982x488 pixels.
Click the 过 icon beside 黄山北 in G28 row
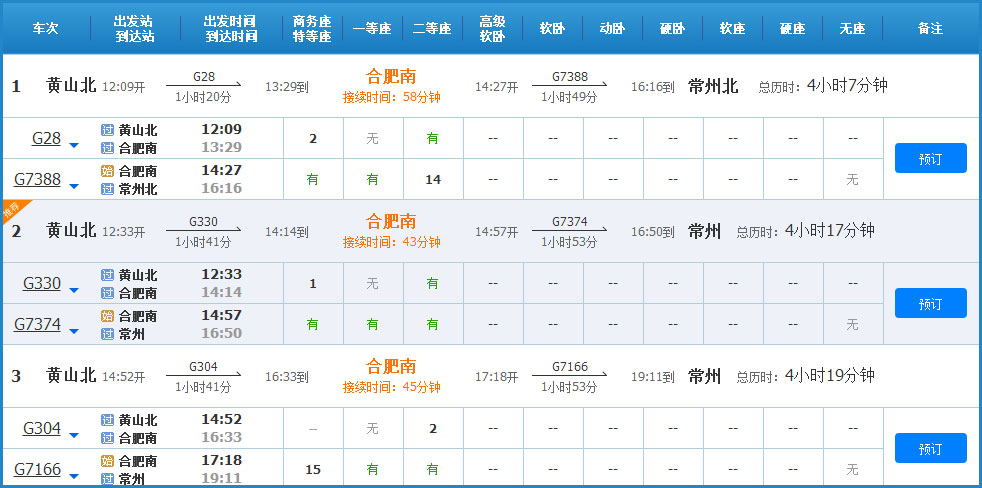(x=107, y=130)
